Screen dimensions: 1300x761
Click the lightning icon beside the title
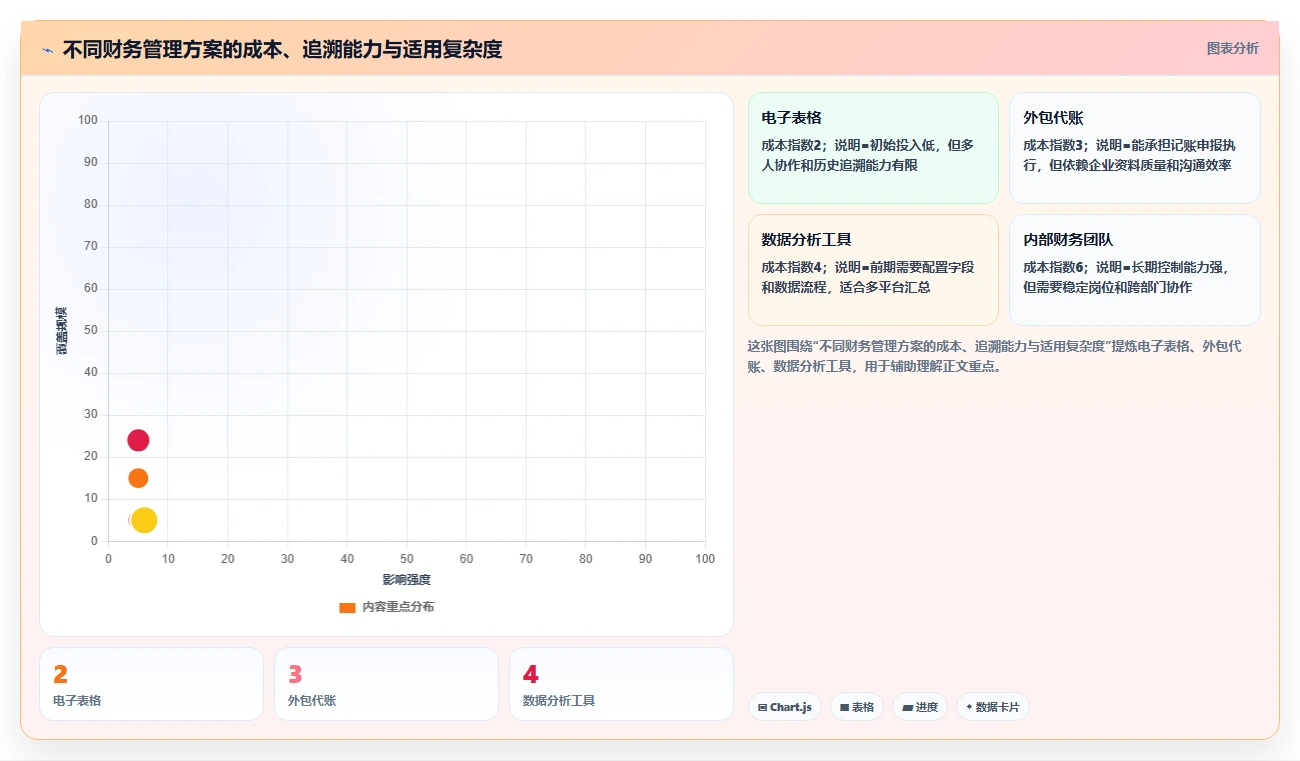[47, 50]
